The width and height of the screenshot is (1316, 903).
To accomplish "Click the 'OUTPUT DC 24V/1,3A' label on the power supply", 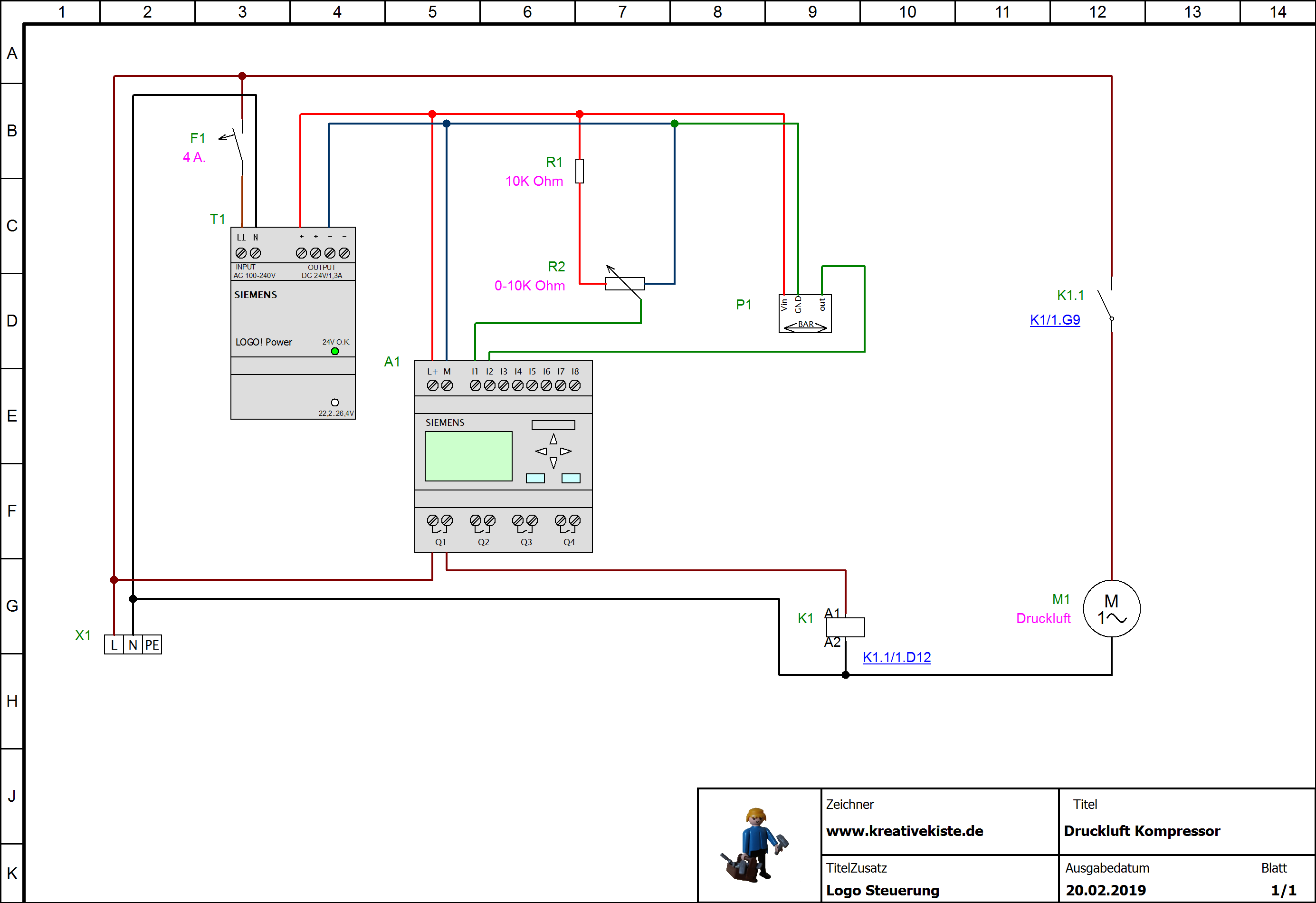I will click(x=322, y=271).
